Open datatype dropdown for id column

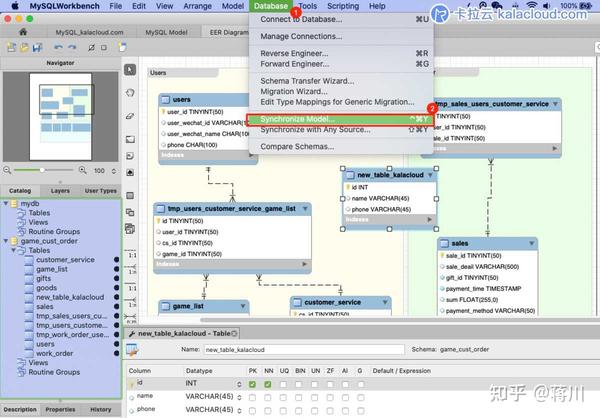pyautogui.click(x=239, y=384)
